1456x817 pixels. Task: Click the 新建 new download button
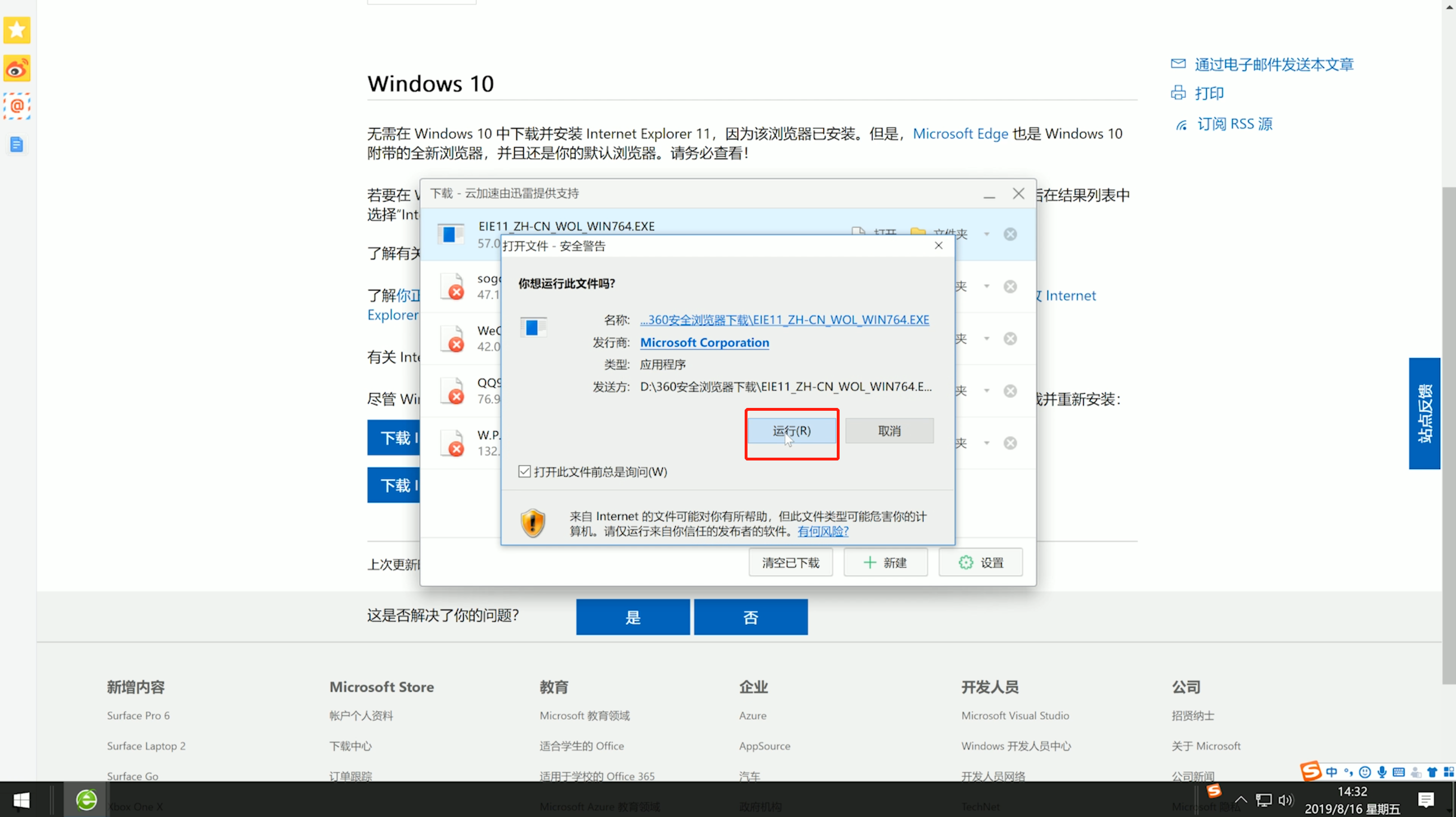coord(885,563)
